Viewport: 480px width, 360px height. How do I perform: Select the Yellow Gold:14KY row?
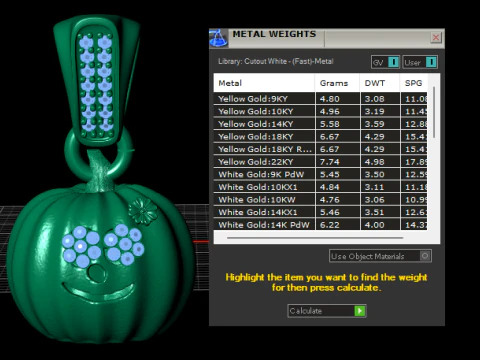pos(320,124)
